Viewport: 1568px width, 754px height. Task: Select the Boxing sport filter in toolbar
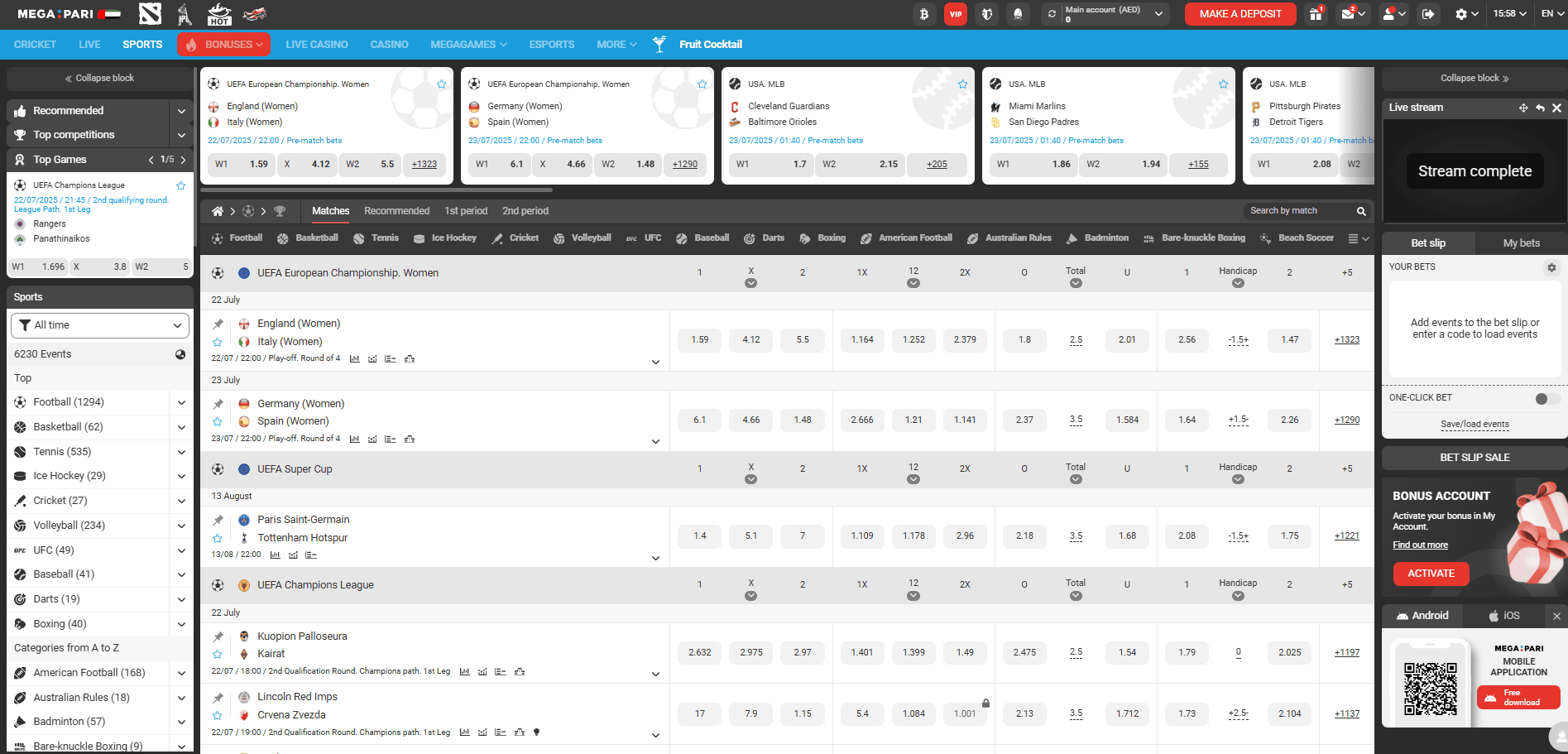(822, 238)
